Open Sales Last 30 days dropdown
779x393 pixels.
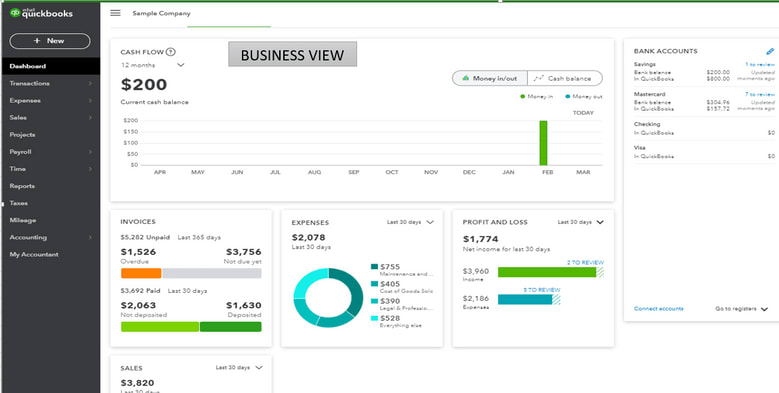click(x=239, y=368)
